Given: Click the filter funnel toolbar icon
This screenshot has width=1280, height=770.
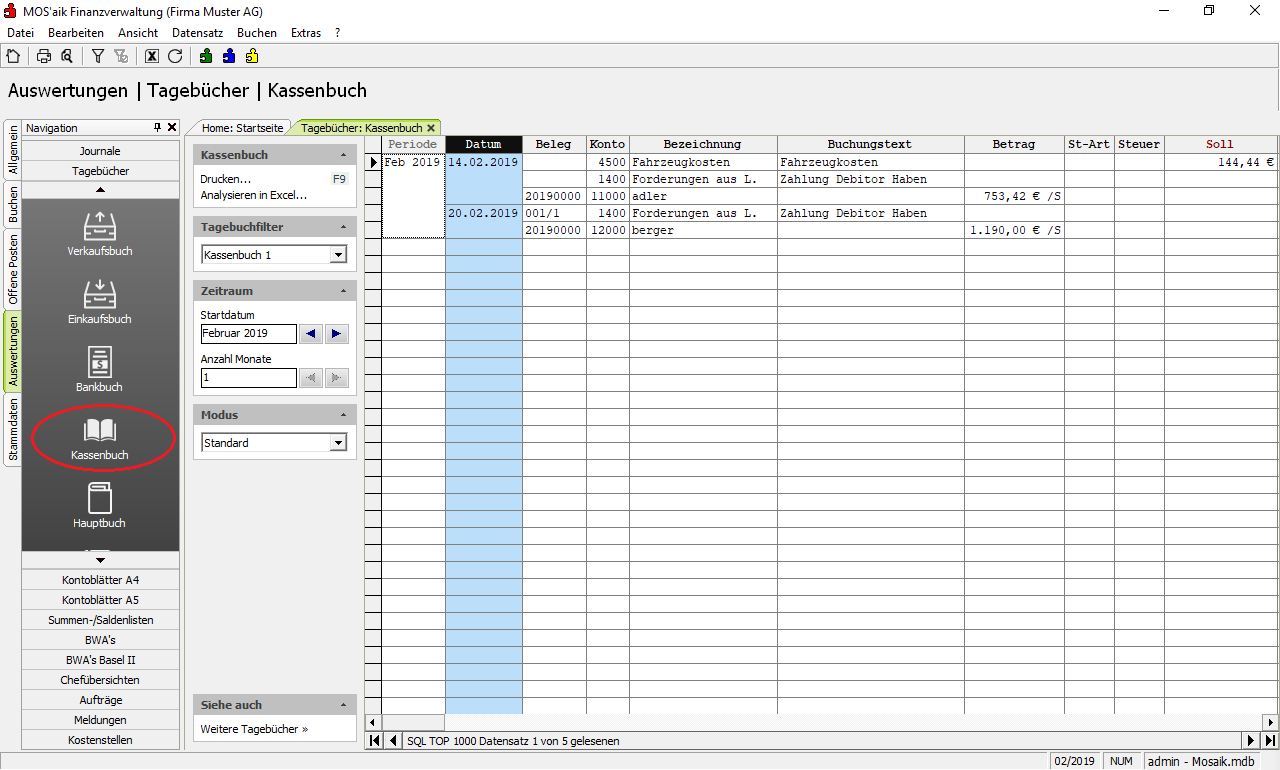Looking at the screenshot, I should pyautogui.click(x=98, y=56).
